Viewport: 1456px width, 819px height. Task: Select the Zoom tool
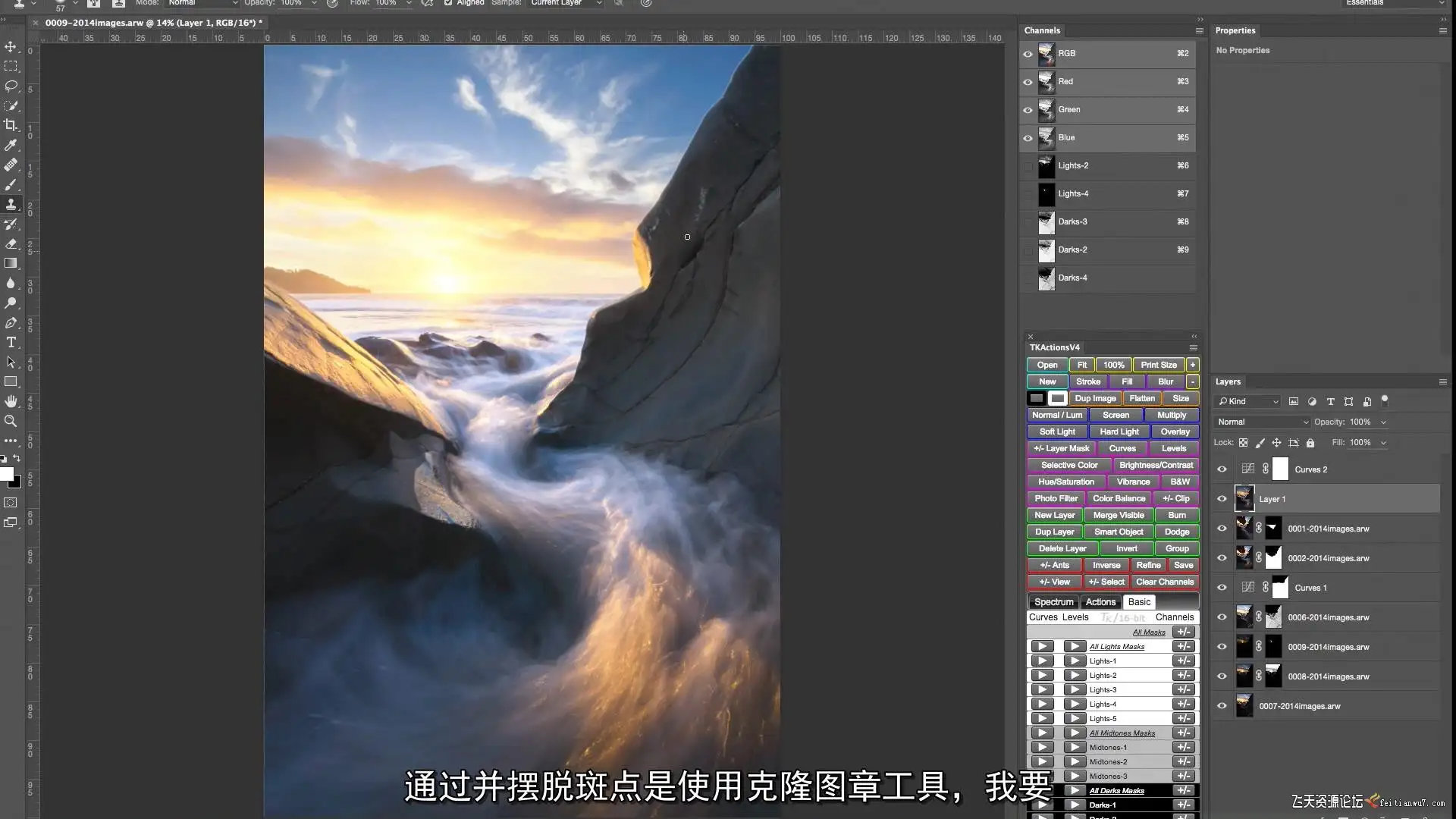[11, 421]
